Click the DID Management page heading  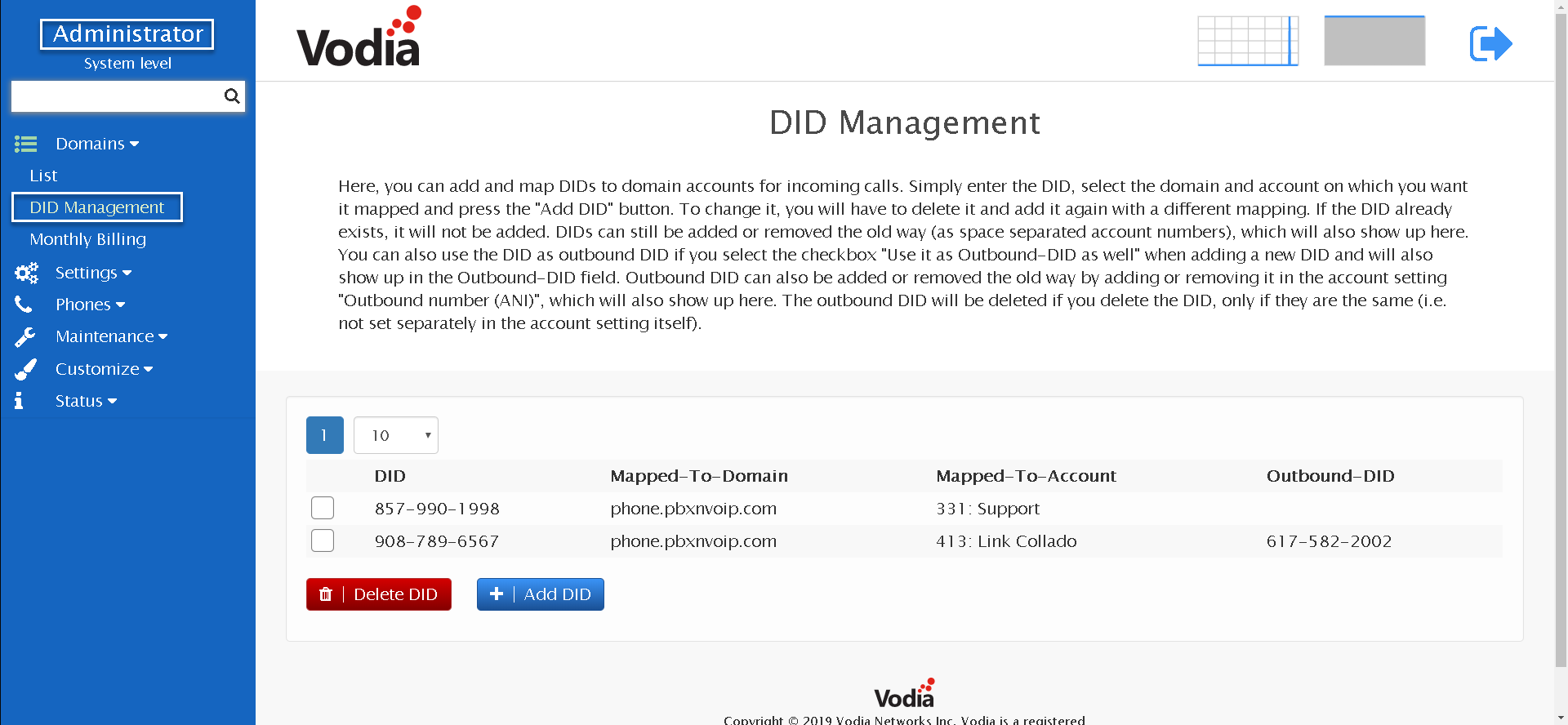[x=905, y=123]
